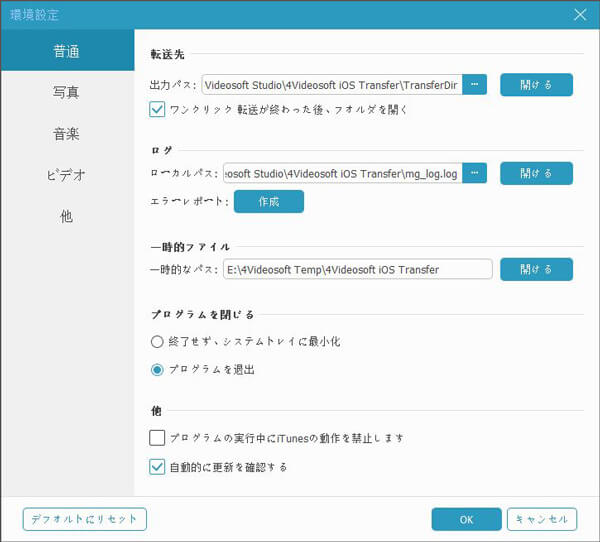Open the 音楽 settings tab
Viewport: 600px width, 542px height.
coord(67,134)
